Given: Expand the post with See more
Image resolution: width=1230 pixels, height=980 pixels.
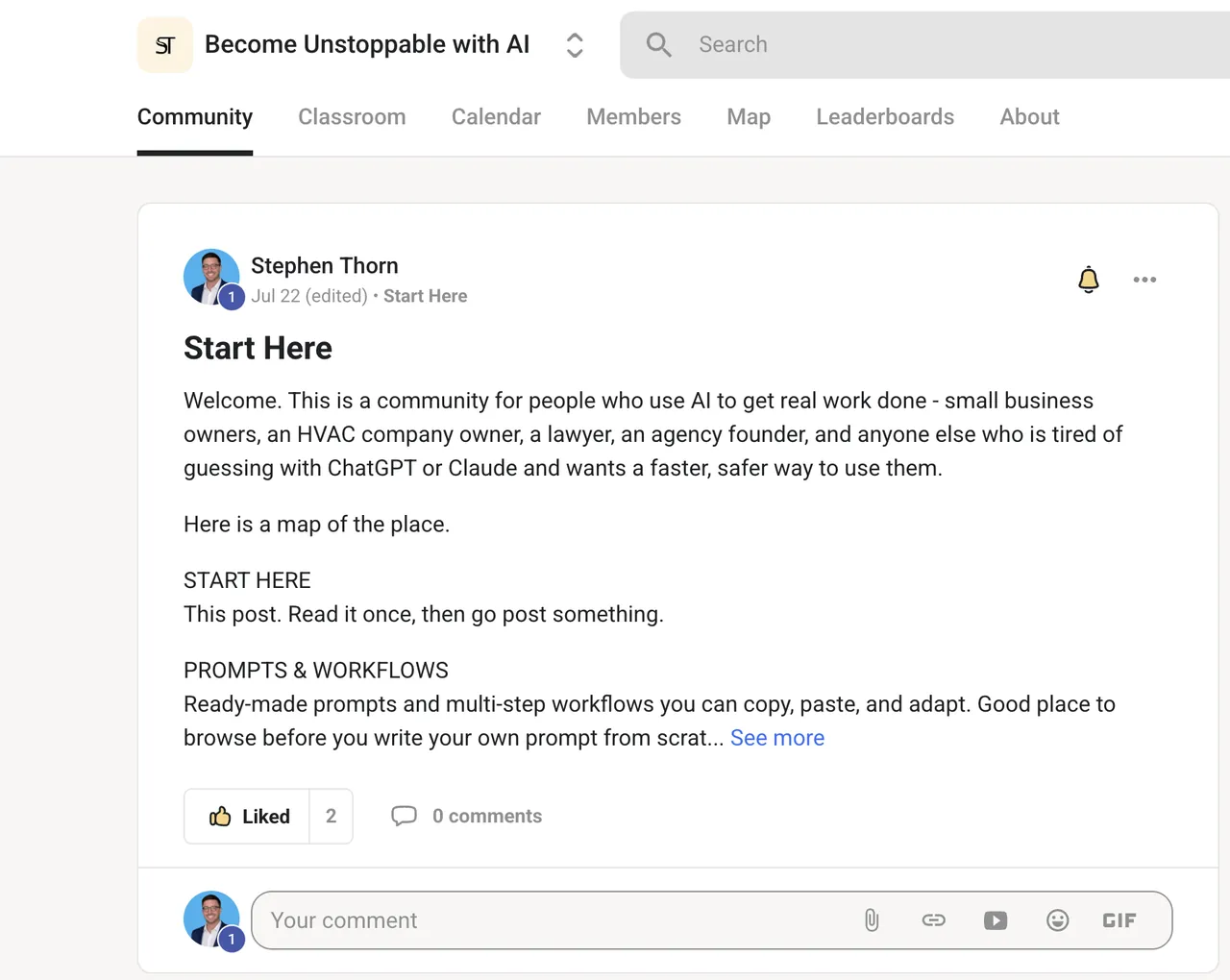Looking at the screenshot, I should (x=777, y=738).
